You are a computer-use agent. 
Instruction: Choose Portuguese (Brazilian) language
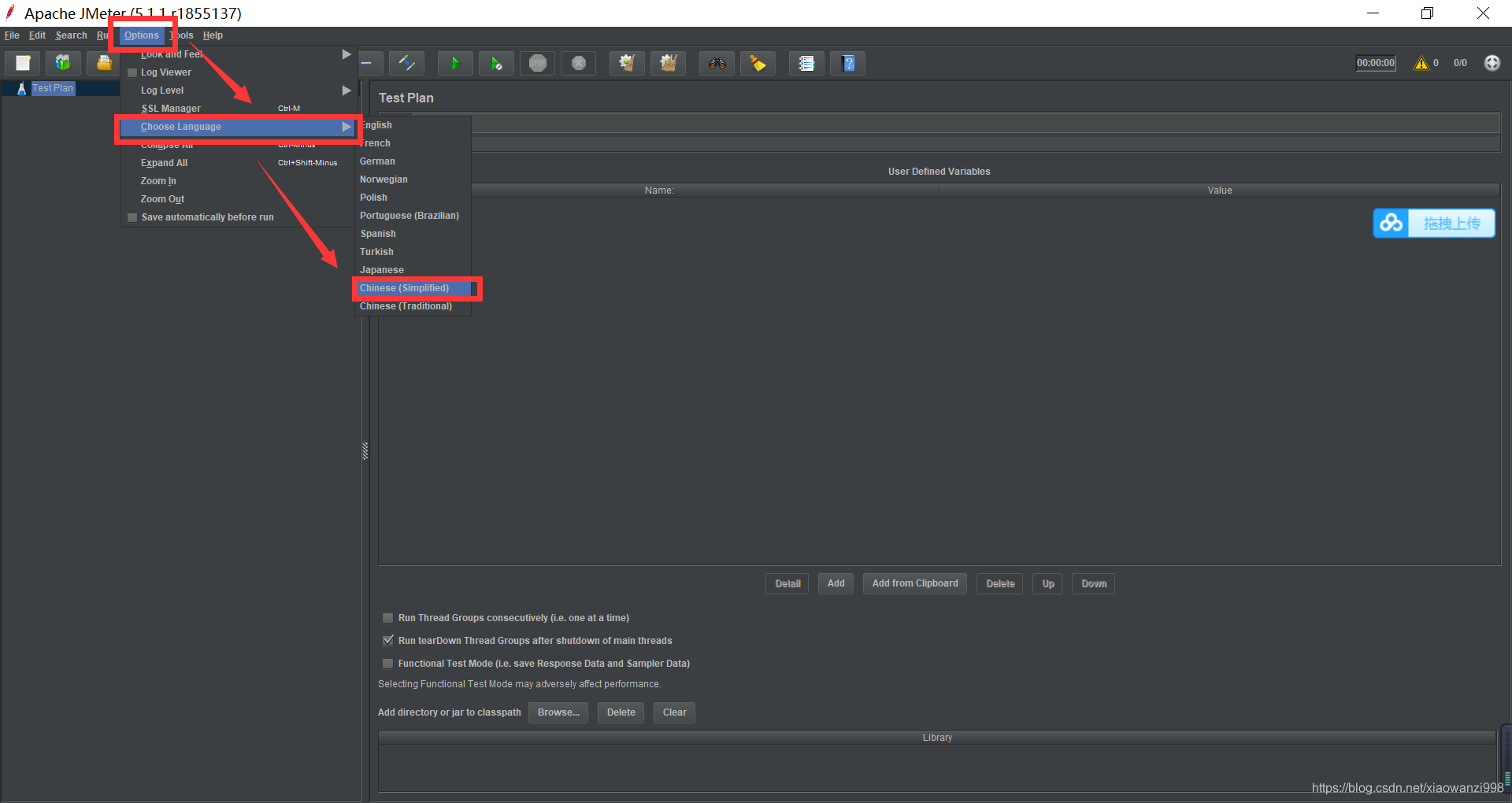[x=413, y=216]
